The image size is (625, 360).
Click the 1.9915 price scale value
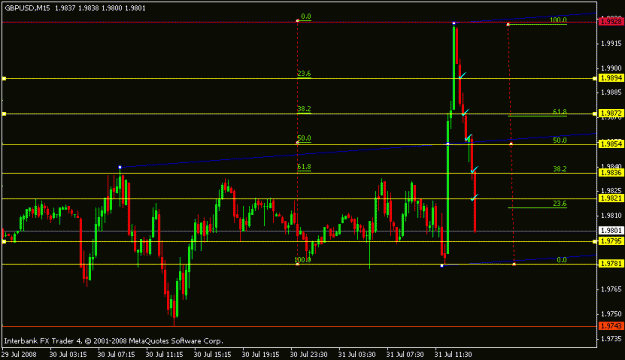[611, 43]
